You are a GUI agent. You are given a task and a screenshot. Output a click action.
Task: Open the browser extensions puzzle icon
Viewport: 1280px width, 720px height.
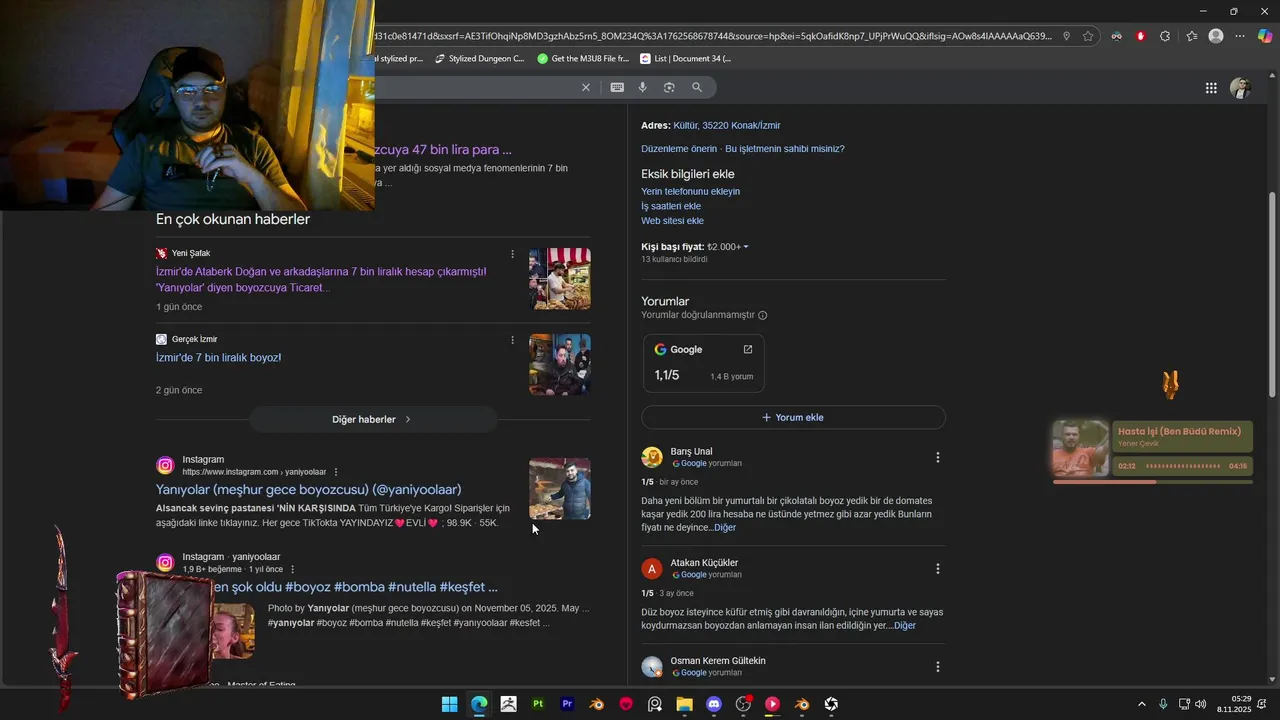click(x=1165, y=36)
